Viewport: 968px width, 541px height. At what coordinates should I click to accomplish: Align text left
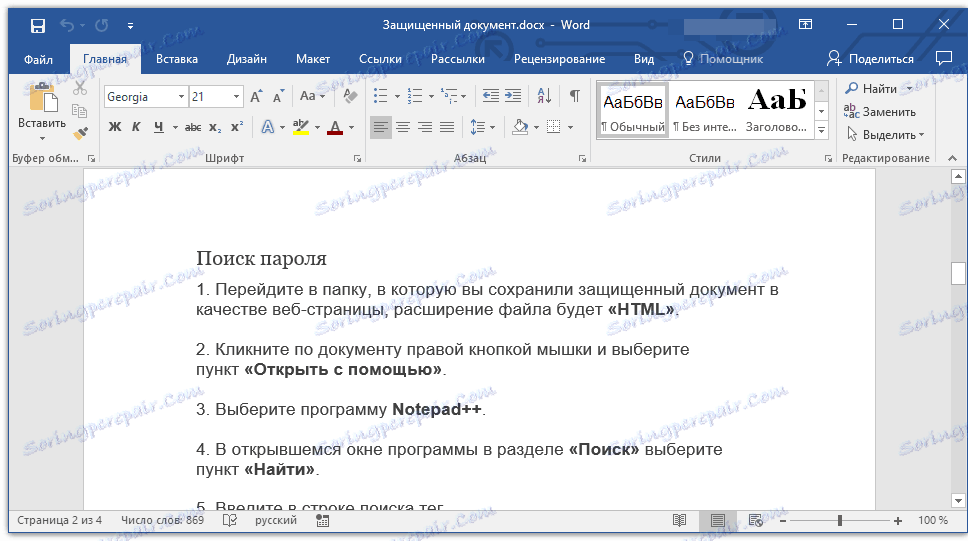pos(381,127)
